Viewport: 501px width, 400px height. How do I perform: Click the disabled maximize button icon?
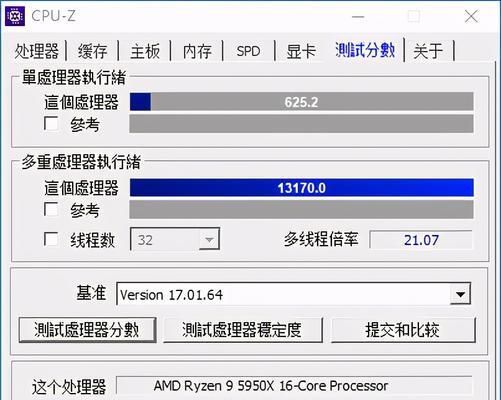[414, 16]
